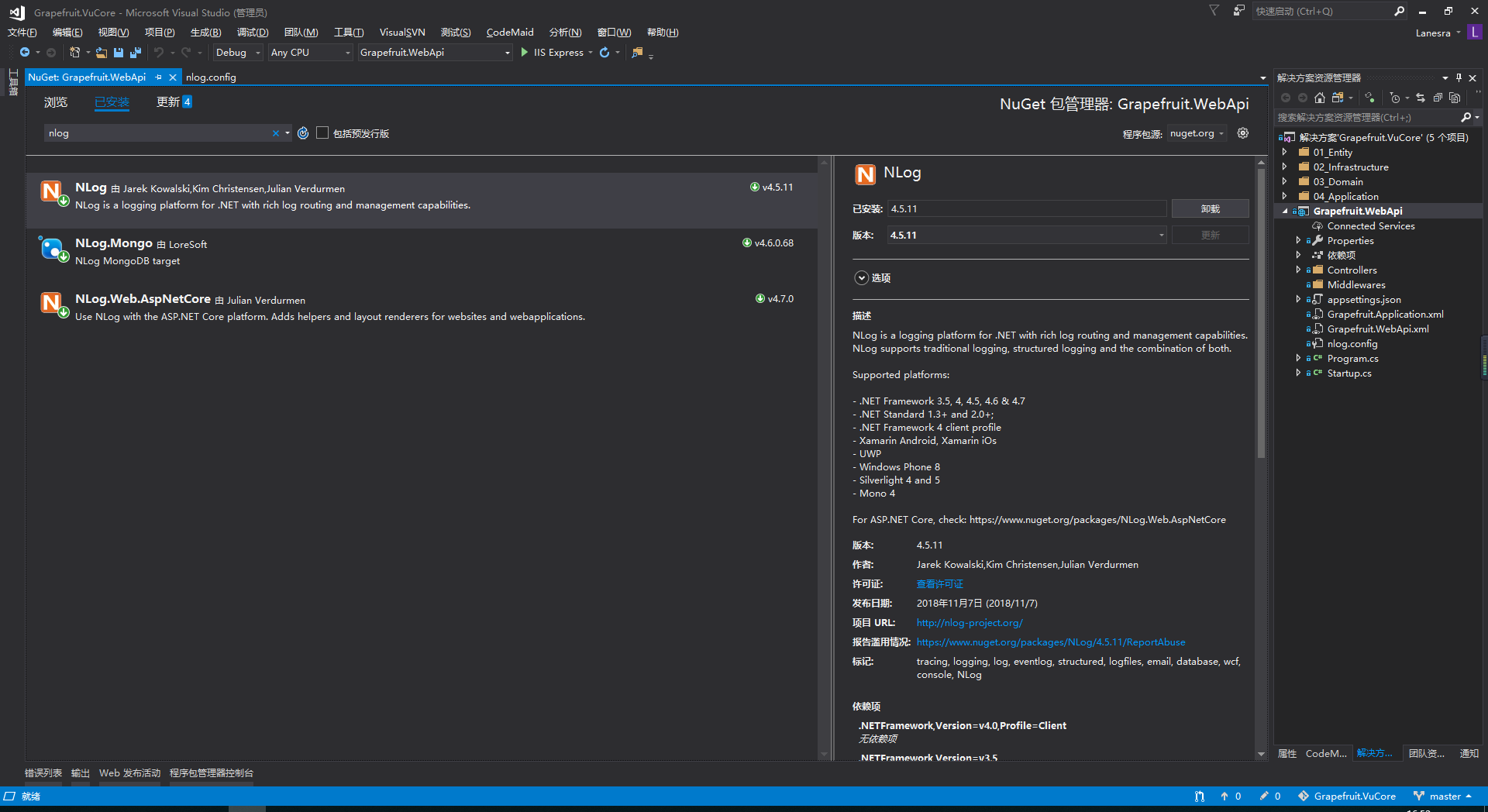Screen dimensions: 1488x812
Task: Expand the Startup.cs node
Action: (x=1298, y=373)
